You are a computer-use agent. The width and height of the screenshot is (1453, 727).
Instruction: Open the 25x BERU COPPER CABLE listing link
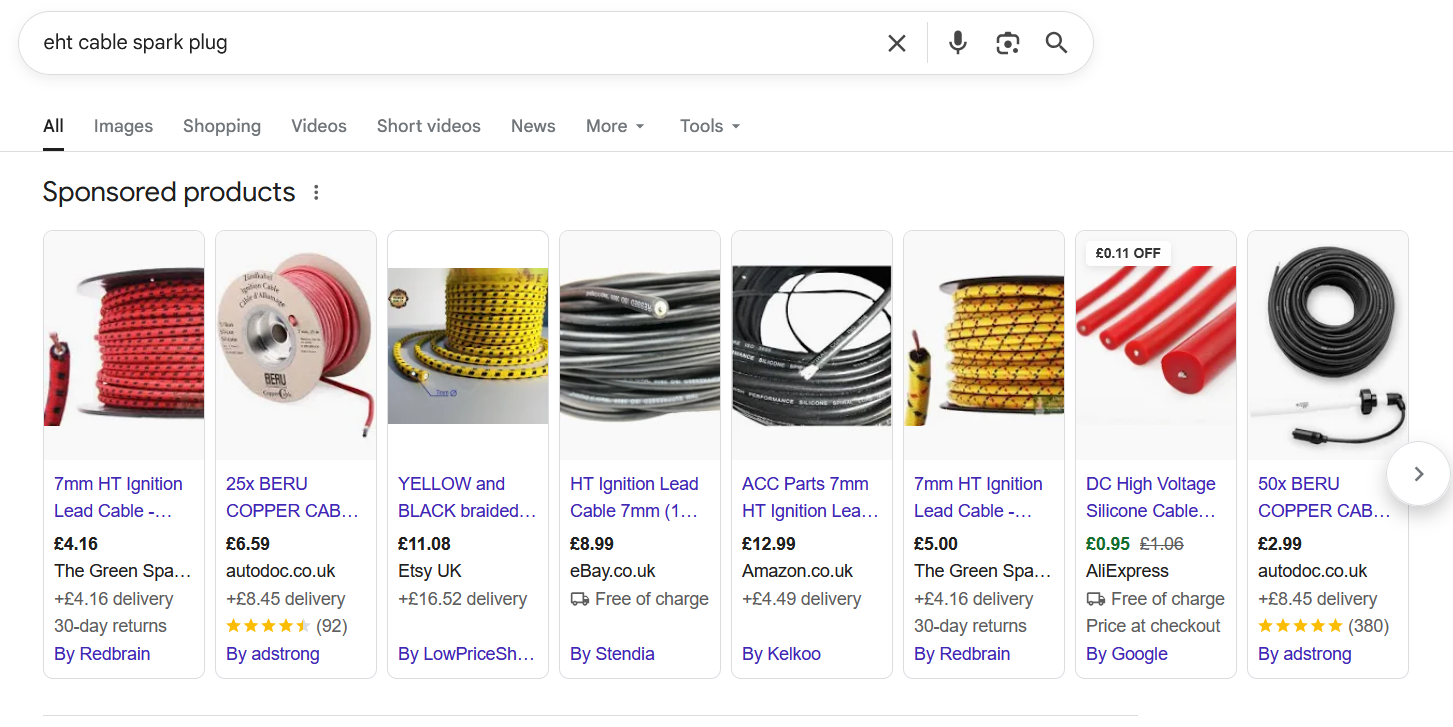tap(292, 497)
